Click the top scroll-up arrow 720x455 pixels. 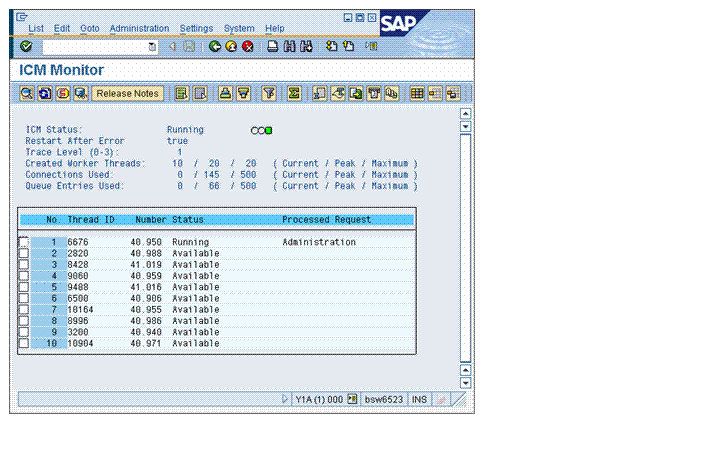point(465,113)
